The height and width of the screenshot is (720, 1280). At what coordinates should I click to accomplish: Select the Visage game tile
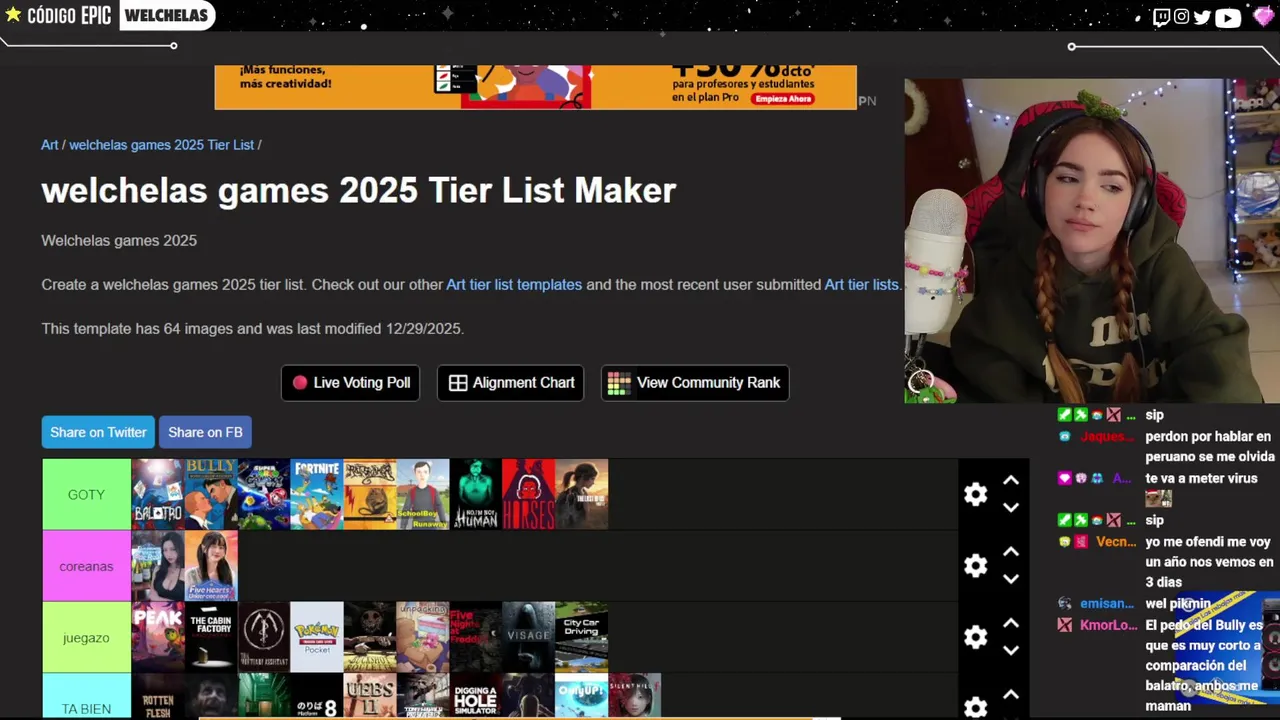pos(528,637)
